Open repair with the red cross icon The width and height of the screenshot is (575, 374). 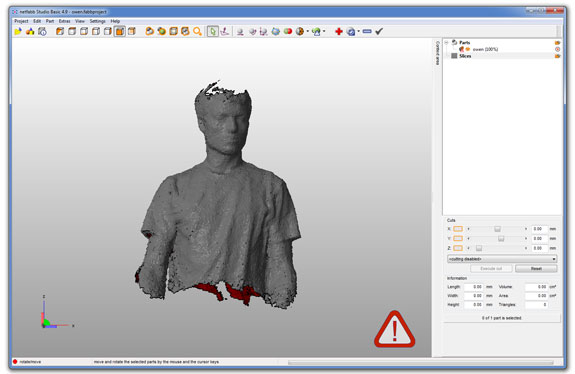click(339, 32)
